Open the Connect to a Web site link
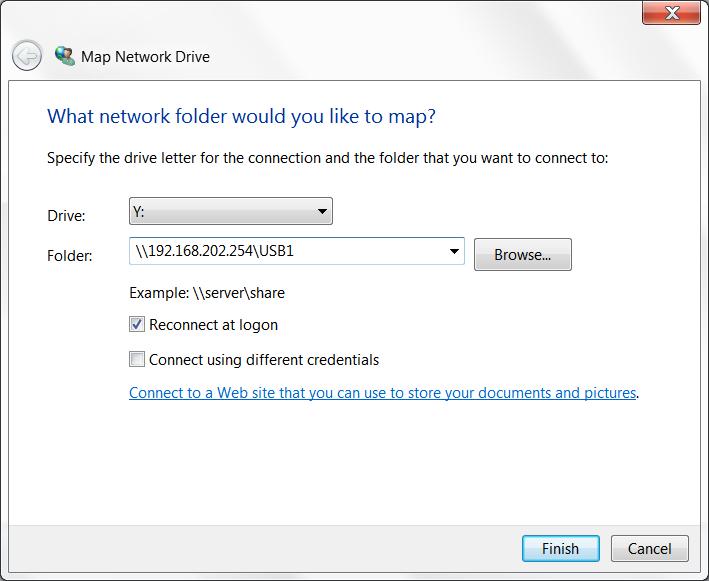This screenshot has height=581, width=709. point(383,393)
